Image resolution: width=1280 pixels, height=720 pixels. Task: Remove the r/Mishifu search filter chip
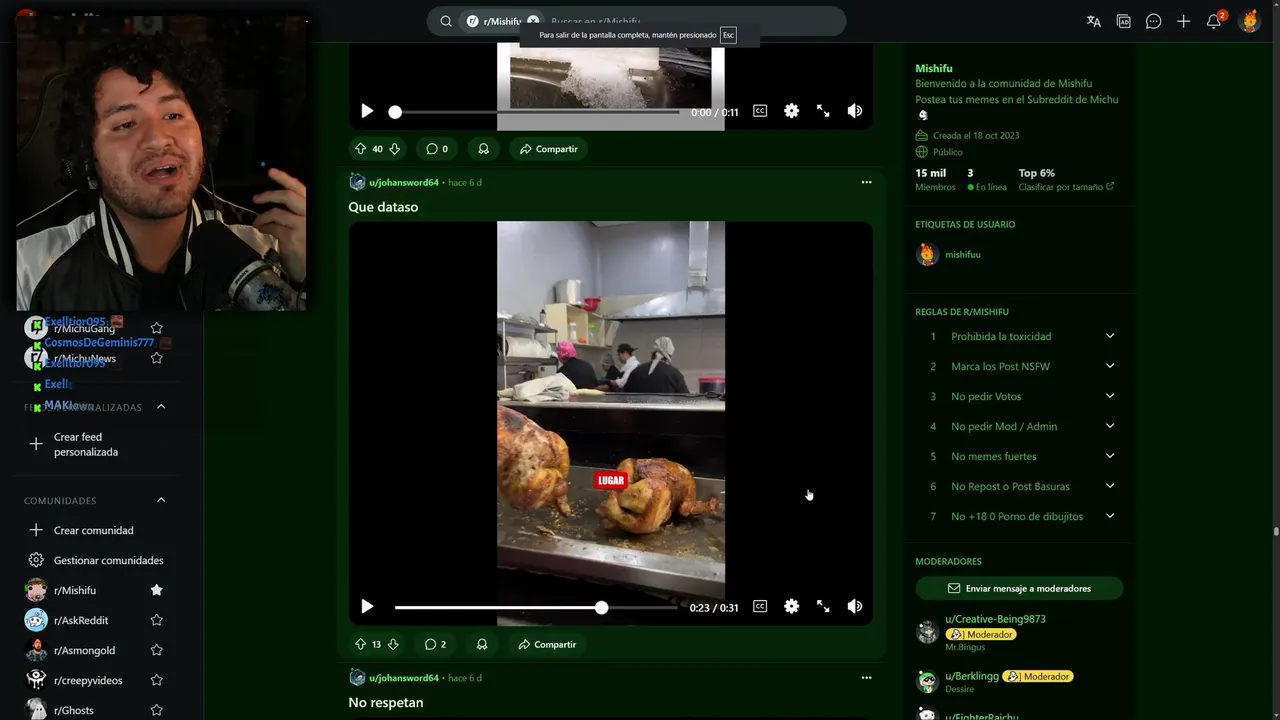click(x=533, y=21)
